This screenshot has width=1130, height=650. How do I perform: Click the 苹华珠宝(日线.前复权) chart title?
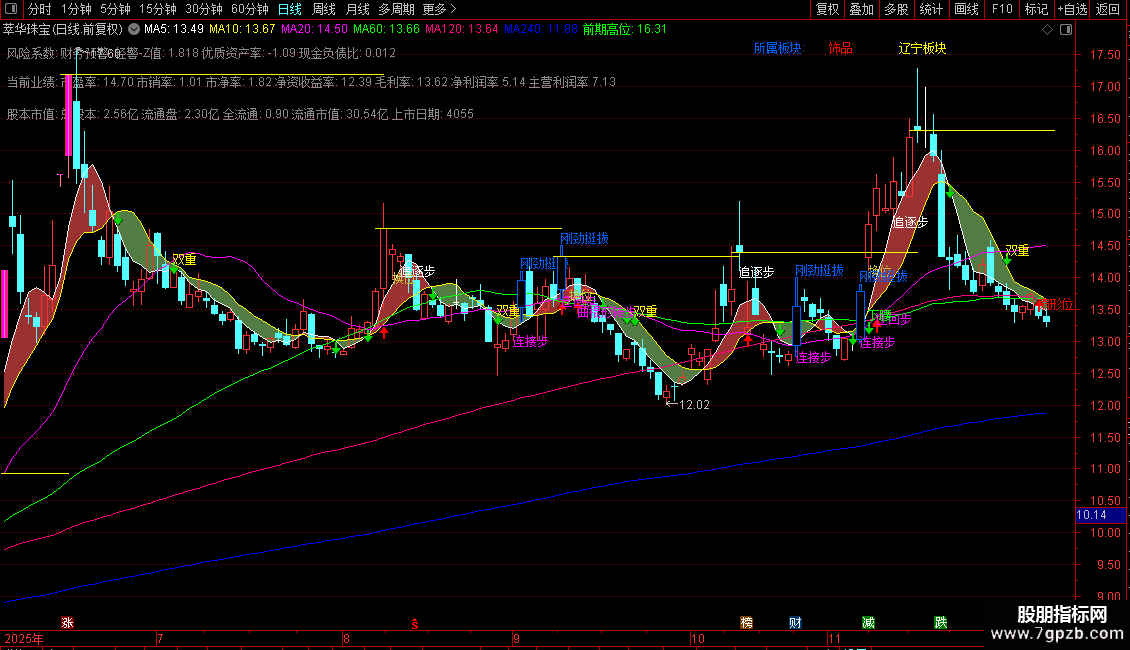(x=63, y=30)
